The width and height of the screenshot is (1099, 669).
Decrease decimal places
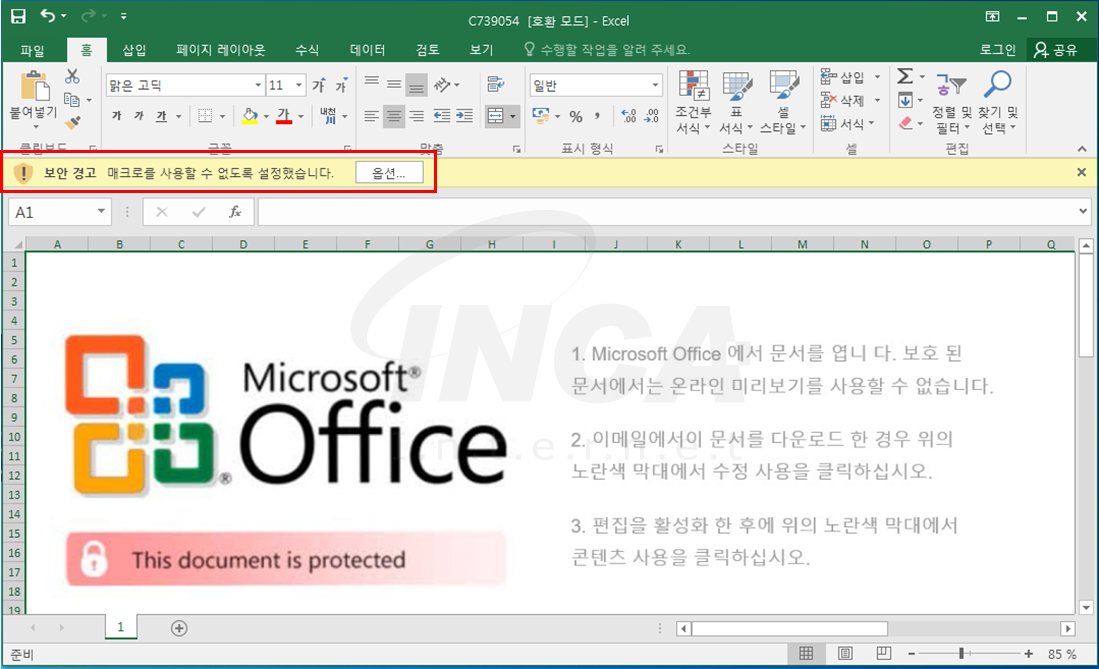pyautogui.click(x=652, y=116)
